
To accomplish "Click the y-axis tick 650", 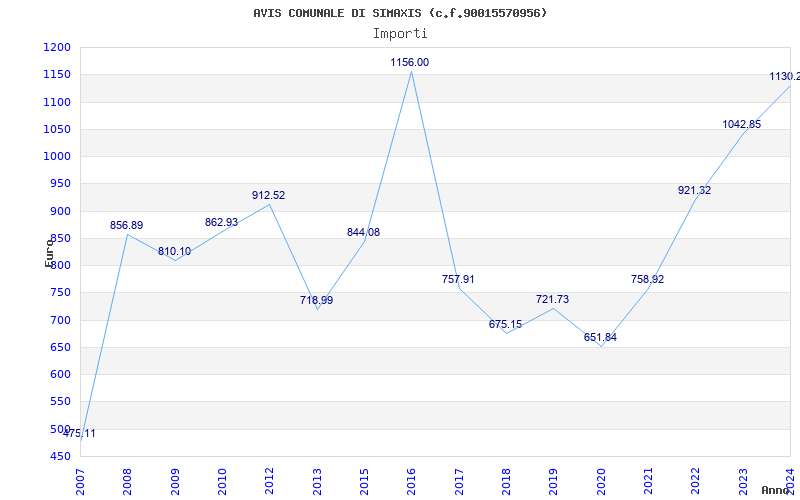I will coord(60,347).
